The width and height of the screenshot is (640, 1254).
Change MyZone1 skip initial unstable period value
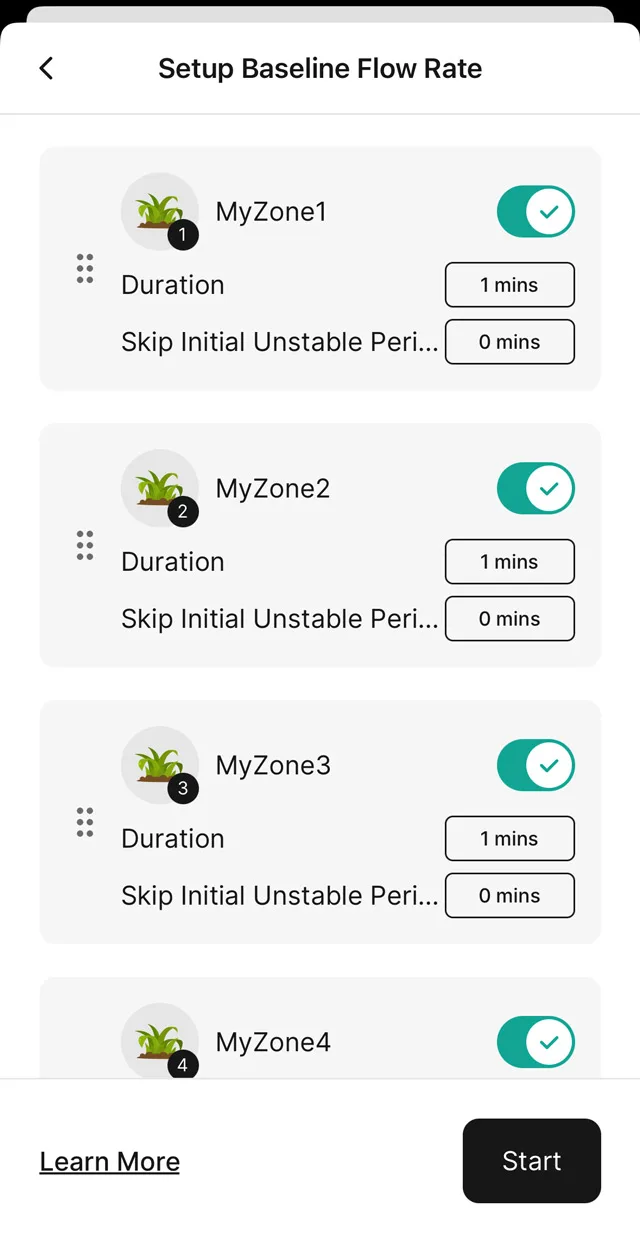tap(509, 342)
